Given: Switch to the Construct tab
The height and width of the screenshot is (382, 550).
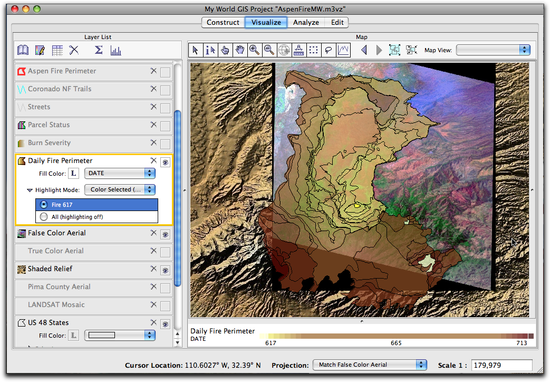Looking at the screenshot, I should 223,22.
